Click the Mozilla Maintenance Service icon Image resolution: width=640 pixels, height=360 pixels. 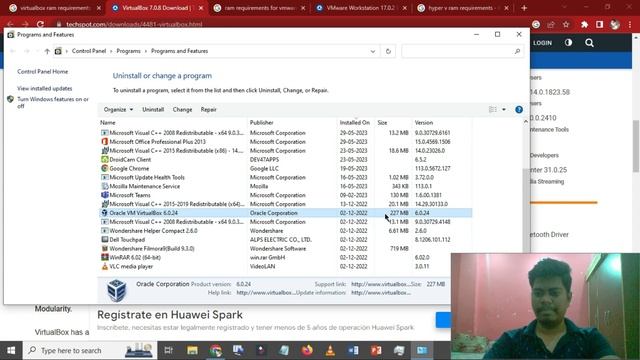coord(104,186)
